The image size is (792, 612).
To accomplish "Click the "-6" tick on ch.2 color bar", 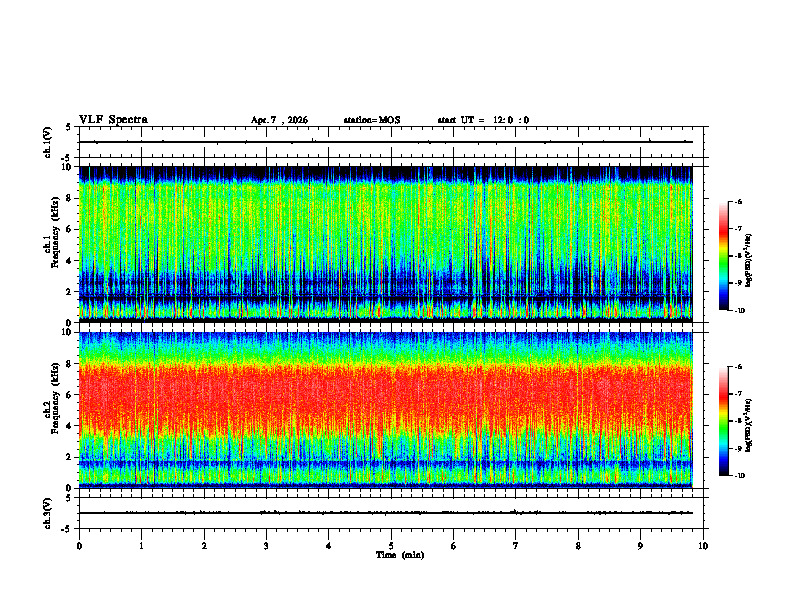I will coord(739,367).
